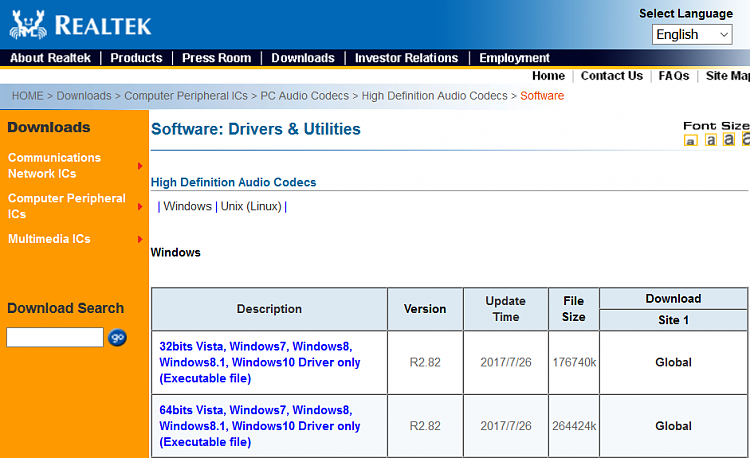The image size is (750, 458).
Task: Click the Description column header
Action: point(269,309)
